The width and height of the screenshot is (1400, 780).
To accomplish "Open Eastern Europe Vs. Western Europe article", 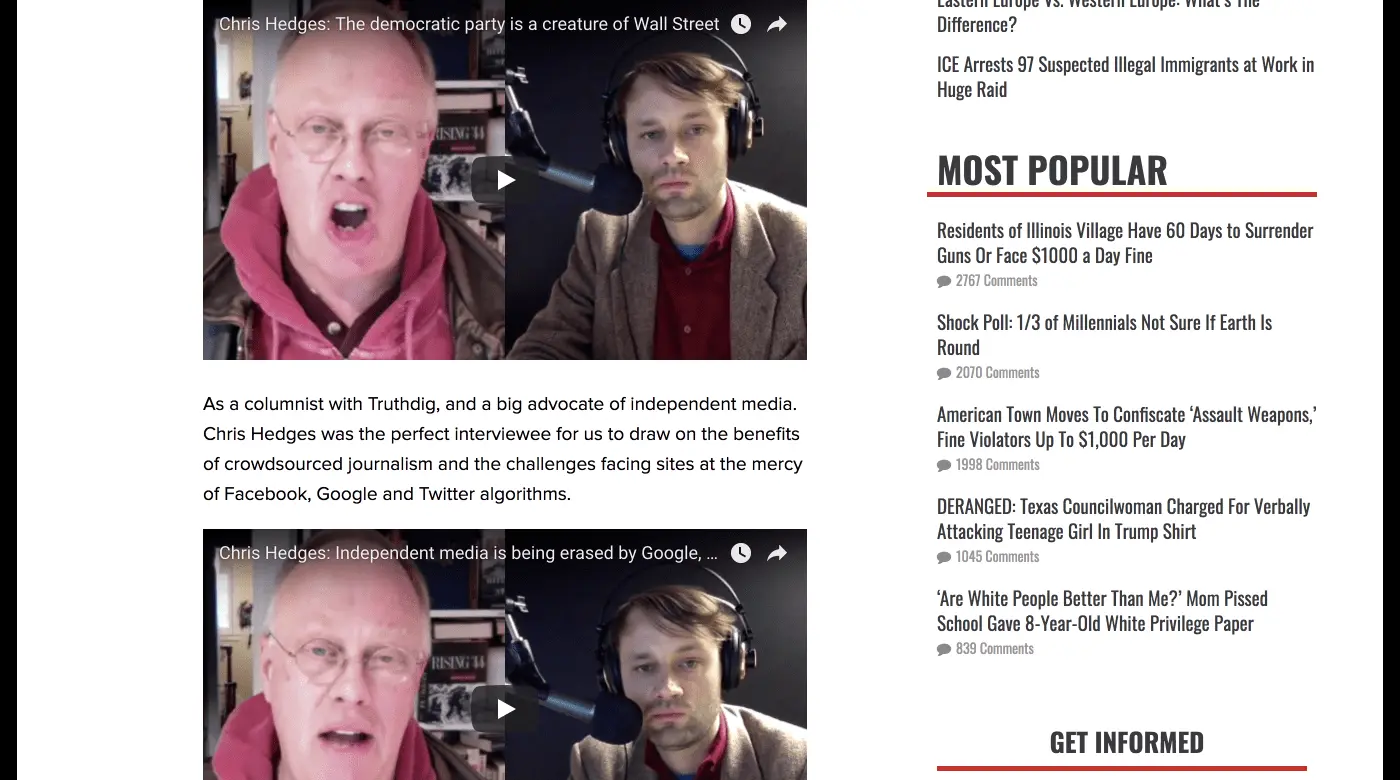I will point(1098,16).
